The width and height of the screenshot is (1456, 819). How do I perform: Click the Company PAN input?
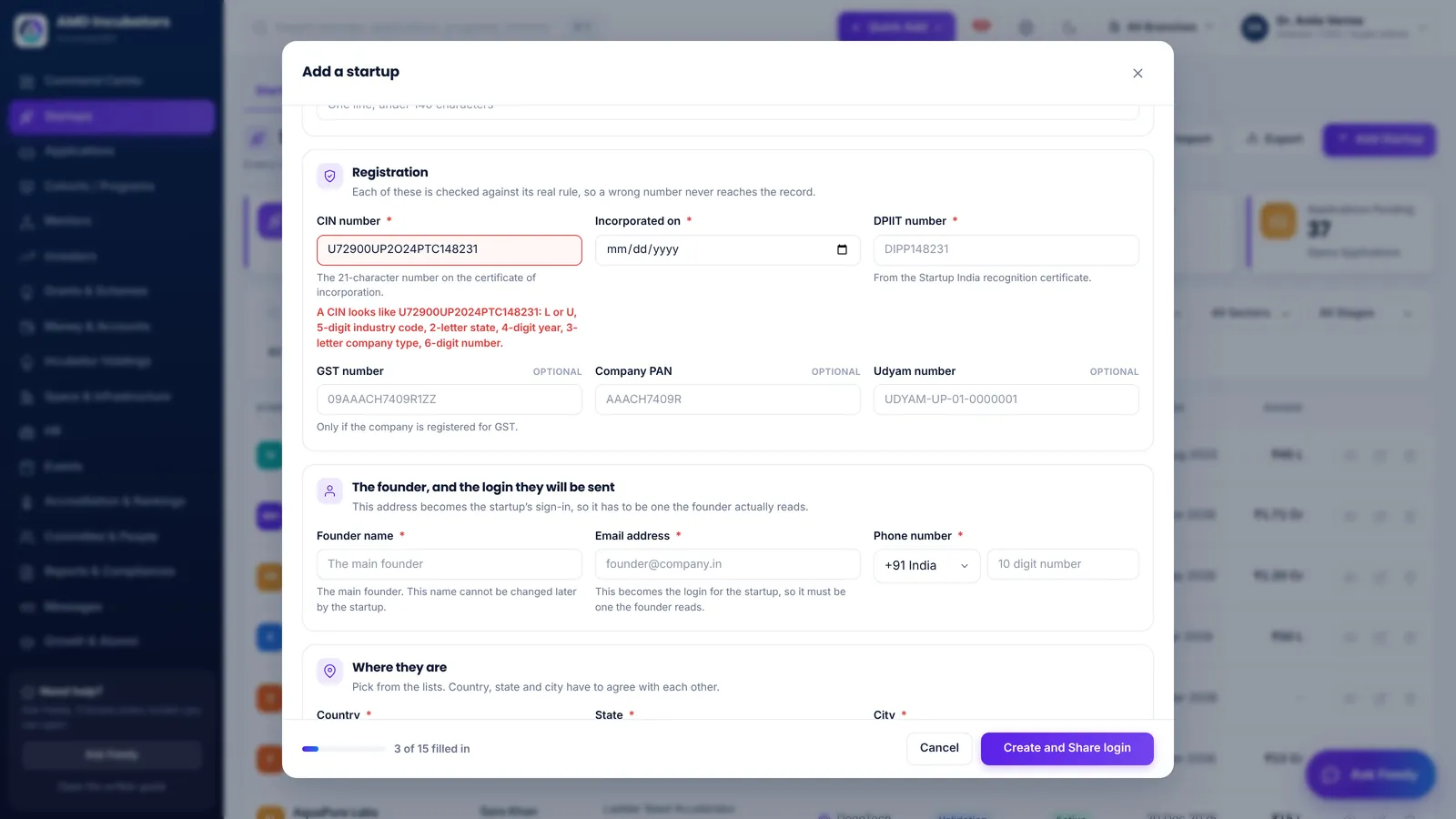[728, 399]
